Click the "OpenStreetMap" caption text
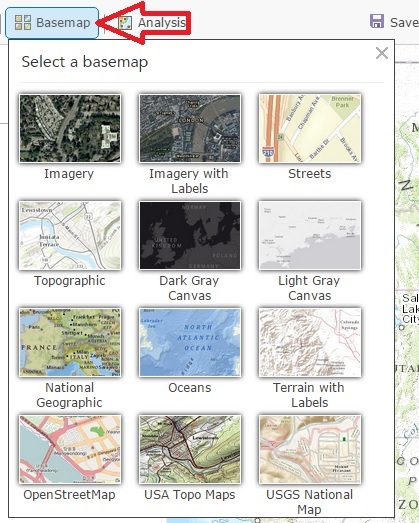Screen dimensions: 419x523 pyautogui.click(x=69, y=495)
